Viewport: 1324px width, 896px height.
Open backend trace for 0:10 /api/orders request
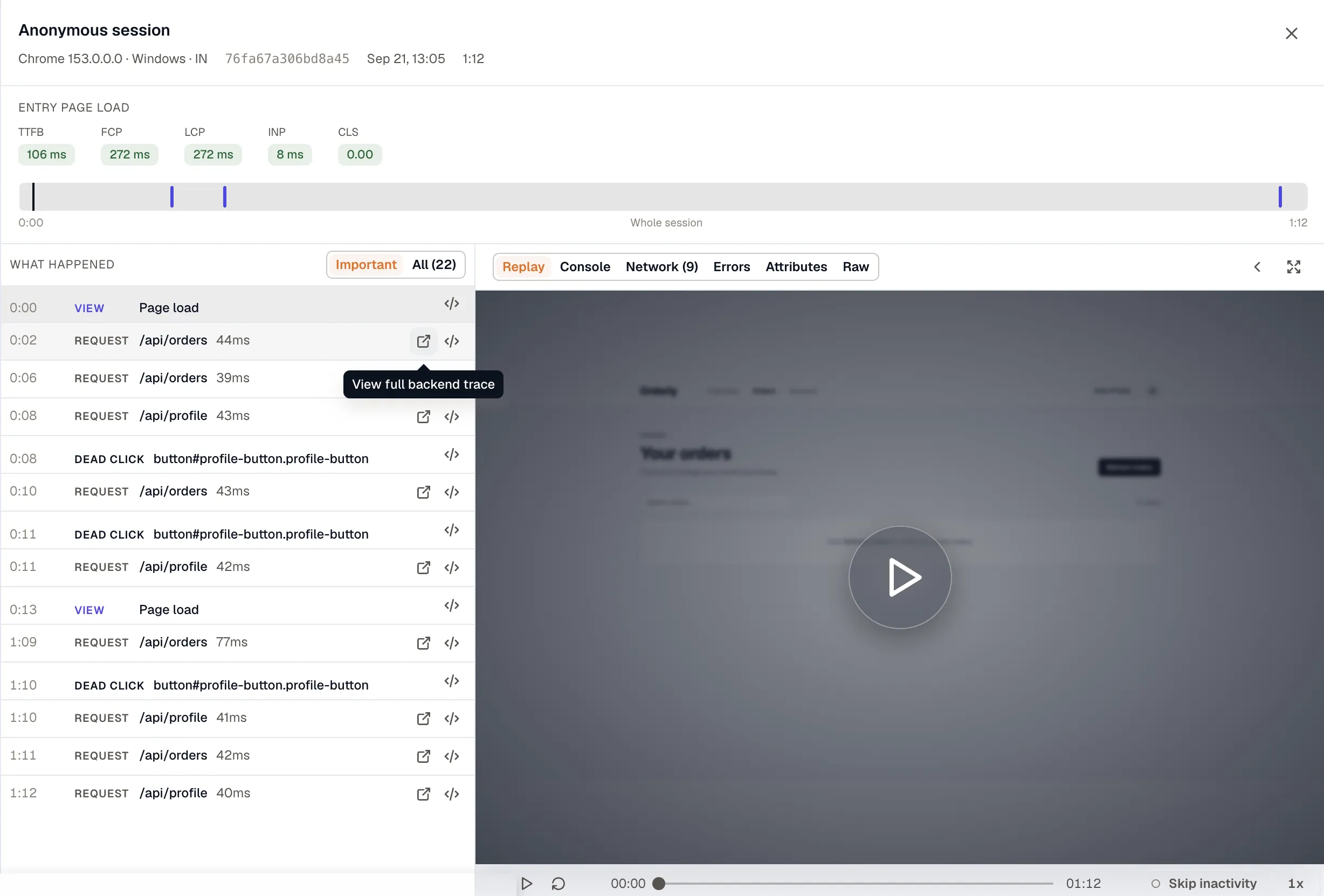pos(423,492)
